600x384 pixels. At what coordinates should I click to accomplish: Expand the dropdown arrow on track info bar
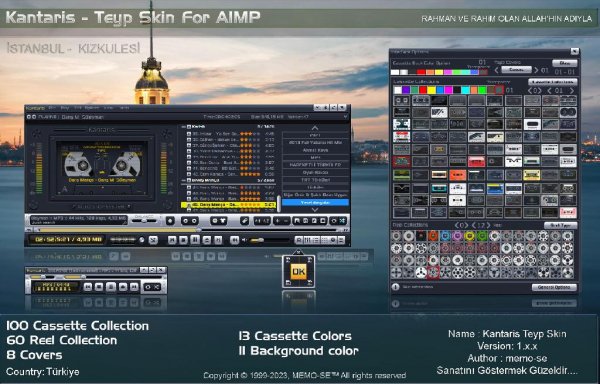click(x=345, y=117)
